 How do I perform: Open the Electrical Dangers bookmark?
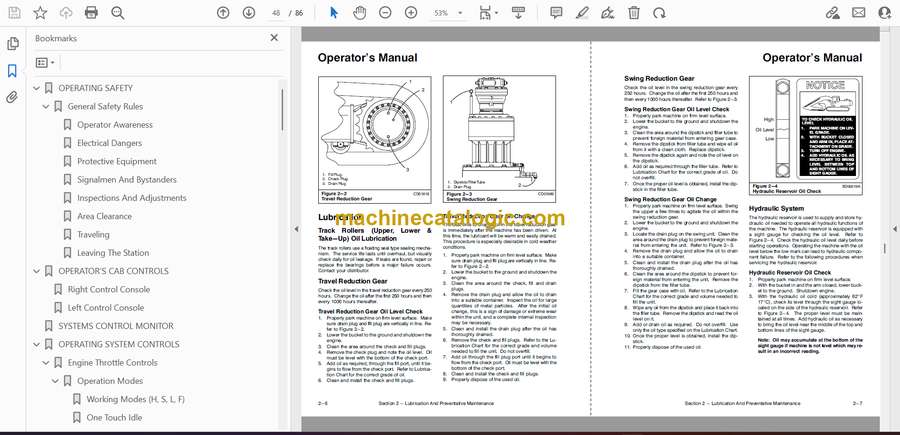(x=109, y=143)
